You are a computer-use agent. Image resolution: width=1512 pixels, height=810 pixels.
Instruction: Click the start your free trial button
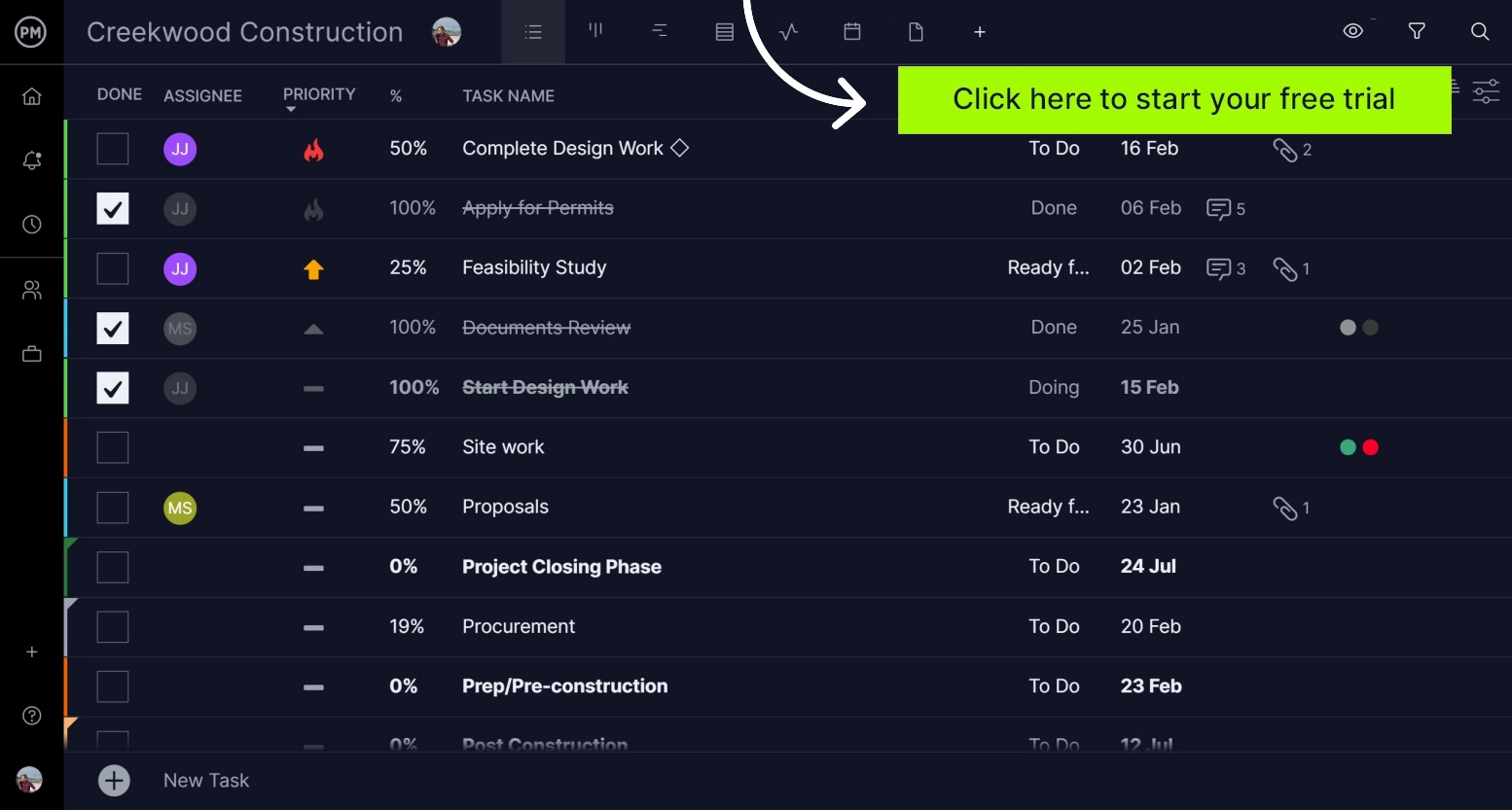1173,99
